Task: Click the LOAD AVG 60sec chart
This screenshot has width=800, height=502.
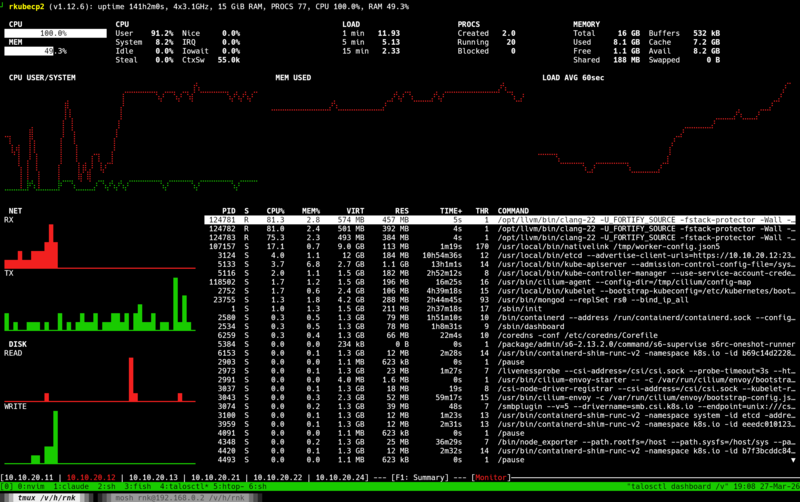Action: tap(660, 135)
